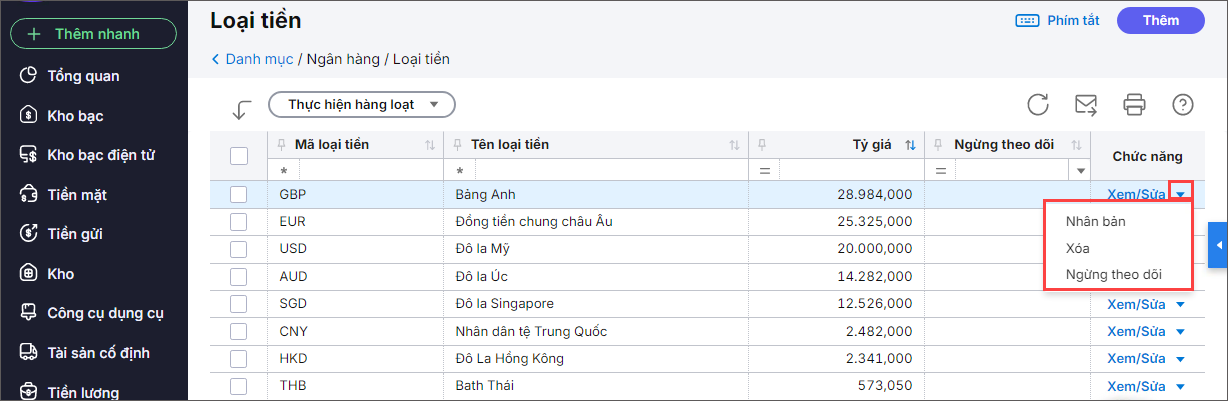This screenshot has height=401, width=1228.
Task: Open the help question mark icon
Action: click(1183, 104)
